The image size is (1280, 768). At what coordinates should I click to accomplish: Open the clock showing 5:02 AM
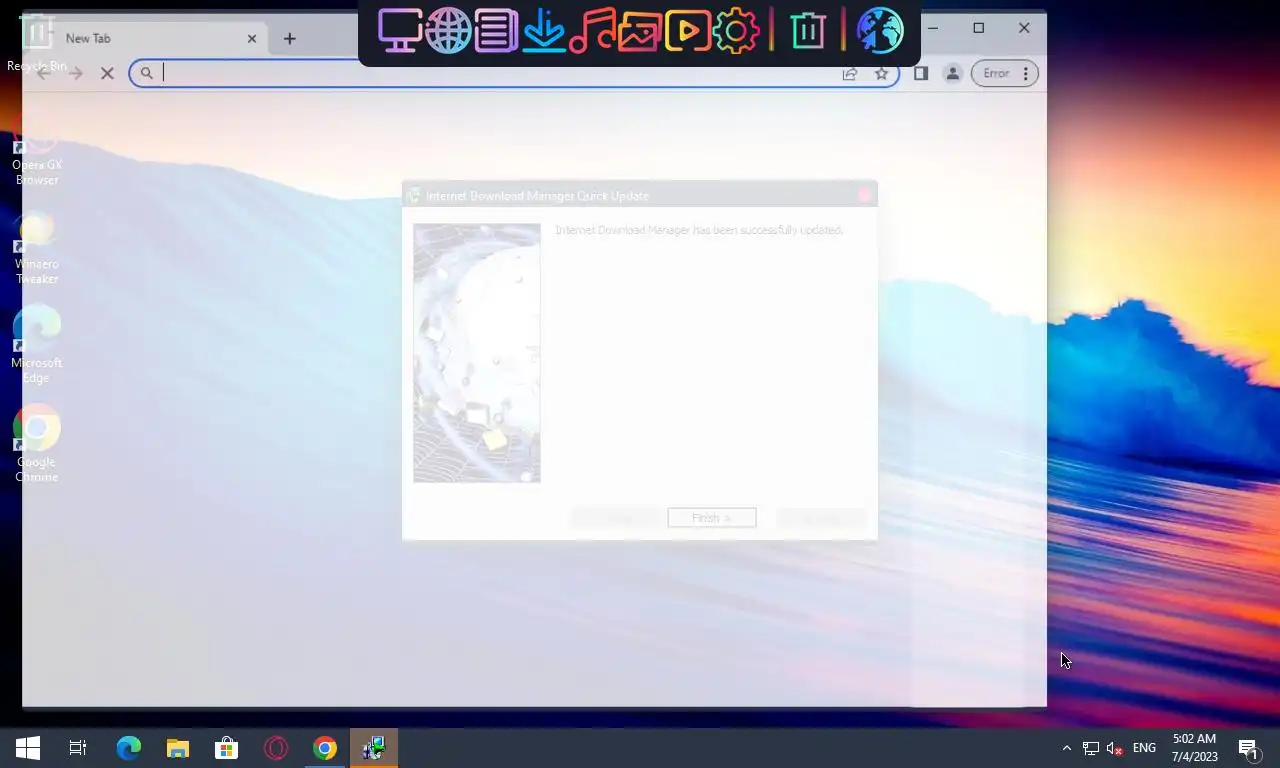click(1195, 747)
